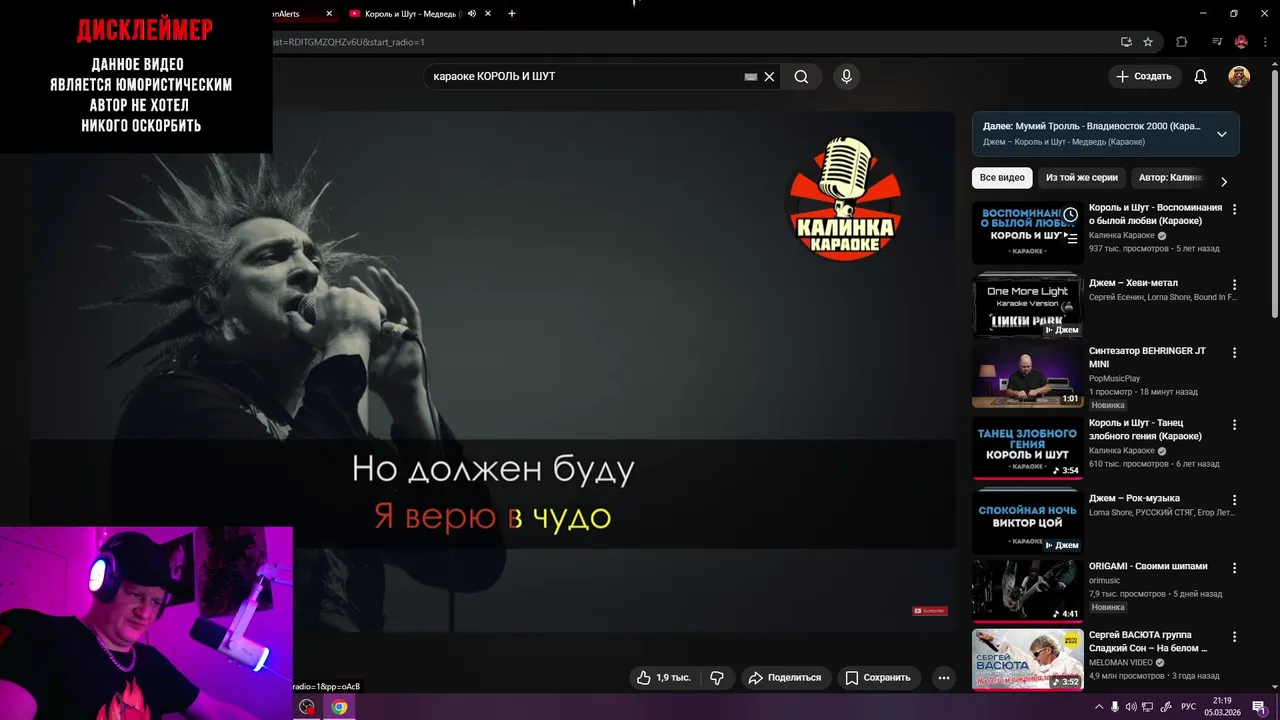Click the install app icon in address bar
This screenshot has width=1280, height=720.
[x=1126, y=42]
